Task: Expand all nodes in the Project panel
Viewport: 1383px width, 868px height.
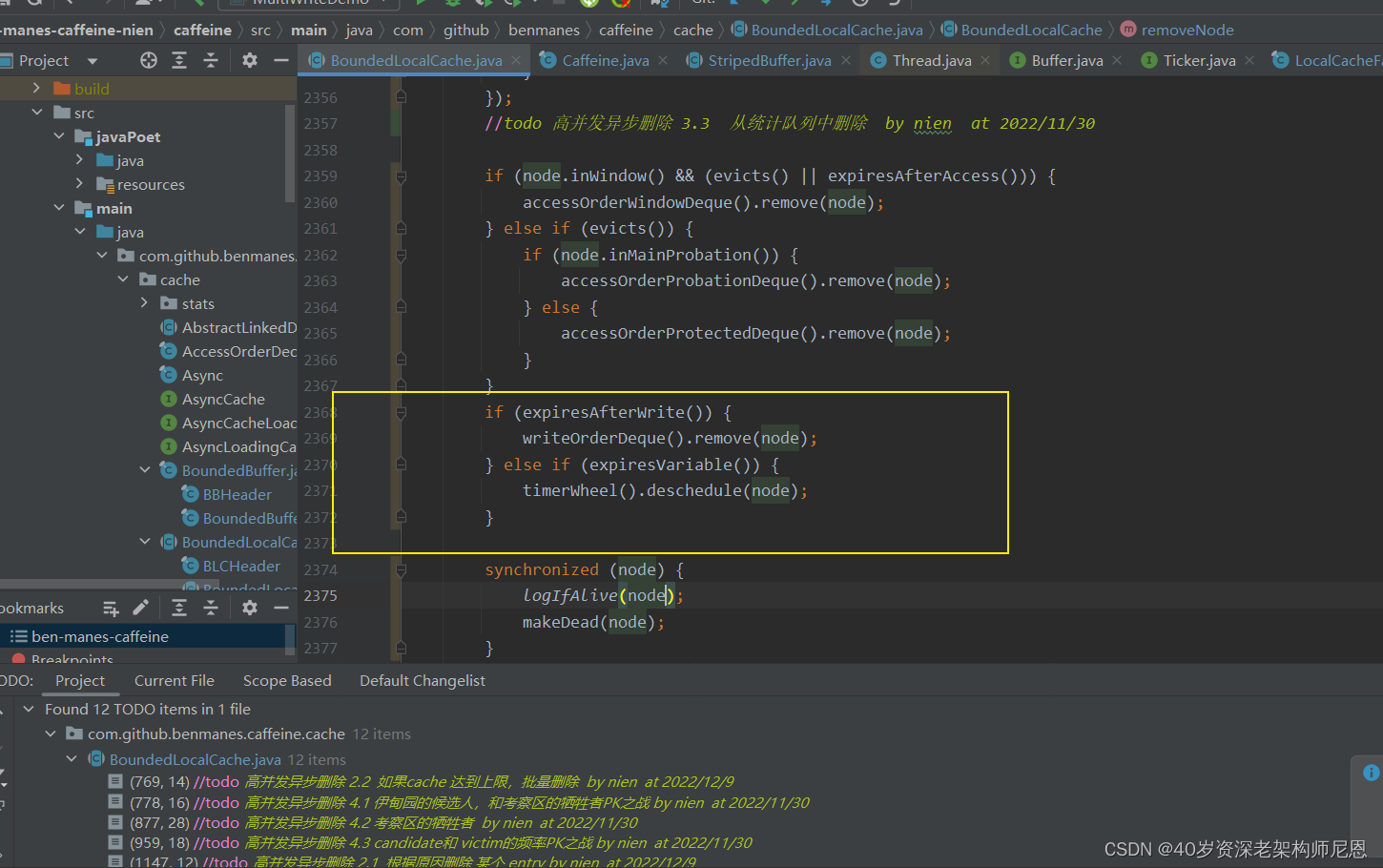Action: click(x=179, y=60)
